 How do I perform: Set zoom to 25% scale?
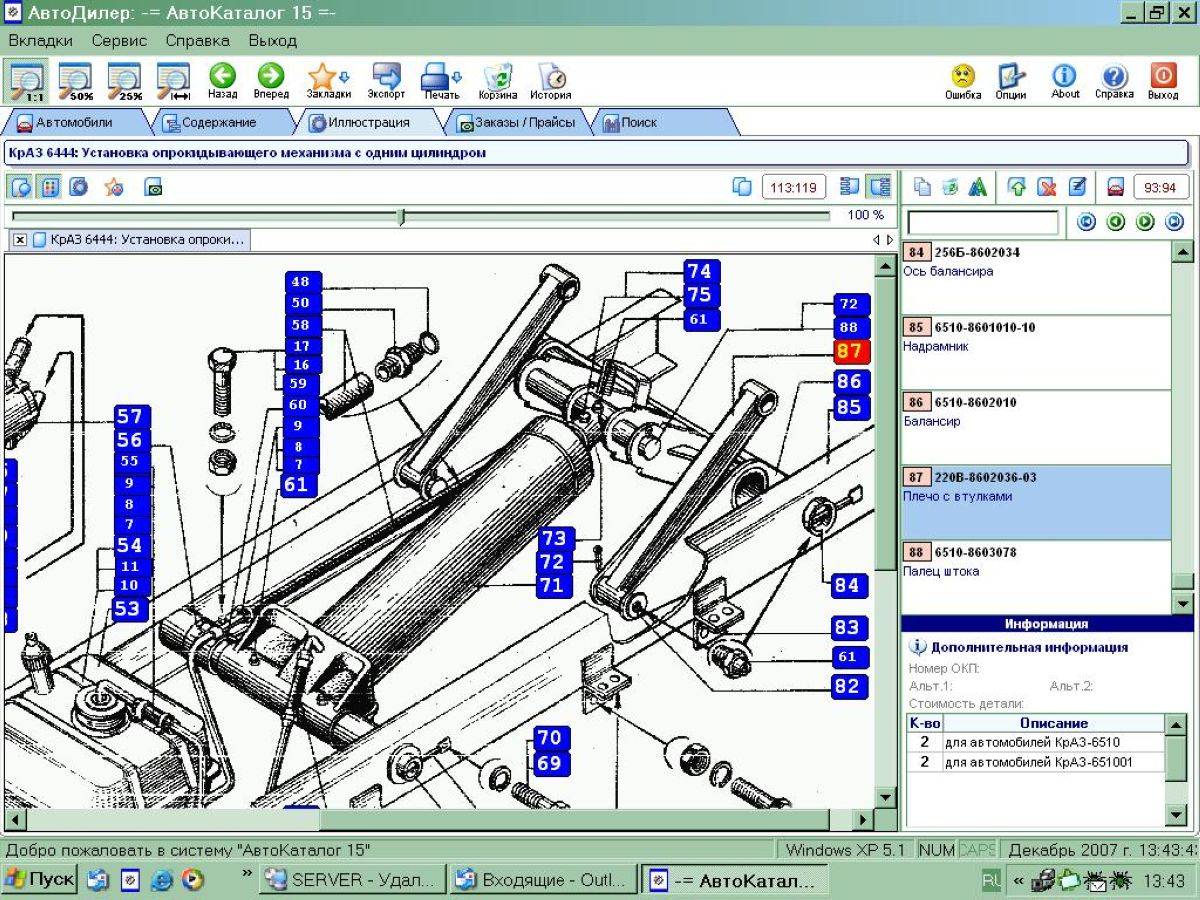tap(126, 81)
